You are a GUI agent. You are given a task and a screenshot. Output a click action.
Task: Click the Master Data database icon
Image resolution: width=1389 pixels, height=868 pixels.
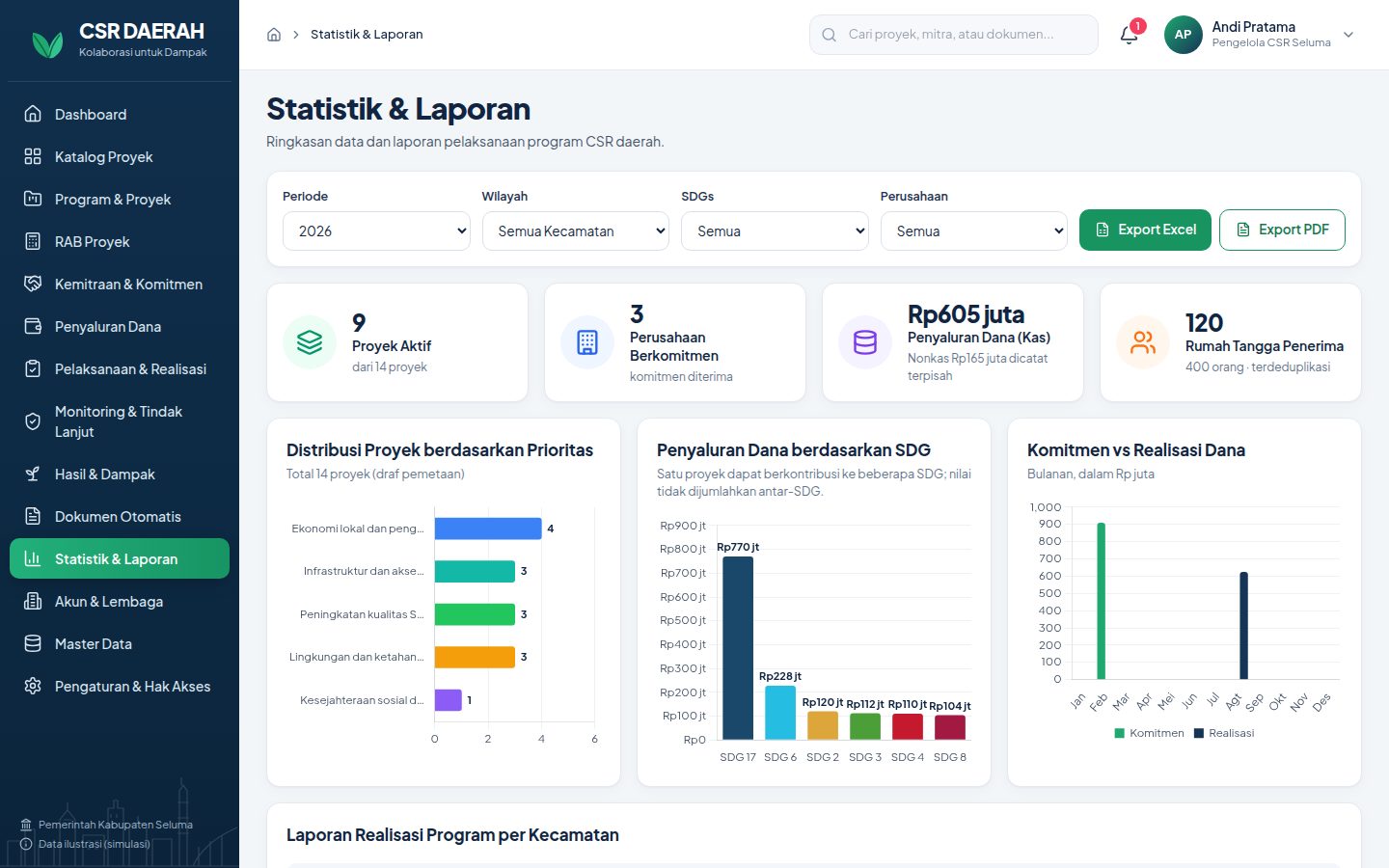pos(33,643)
